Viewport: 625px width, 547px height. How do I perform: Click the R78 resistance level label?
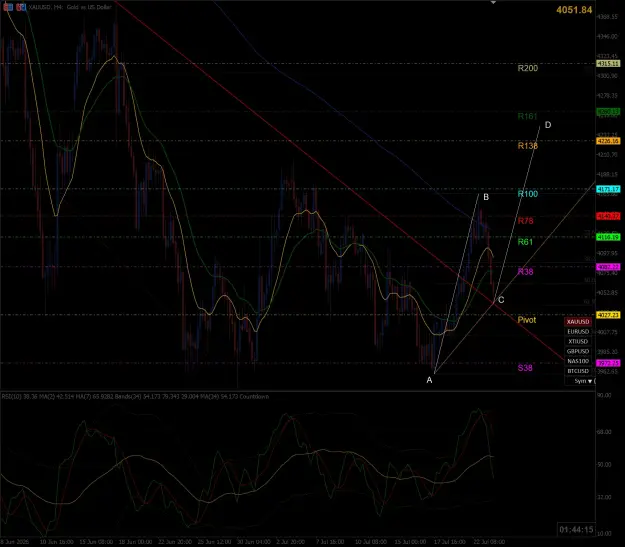click(525, 221)
